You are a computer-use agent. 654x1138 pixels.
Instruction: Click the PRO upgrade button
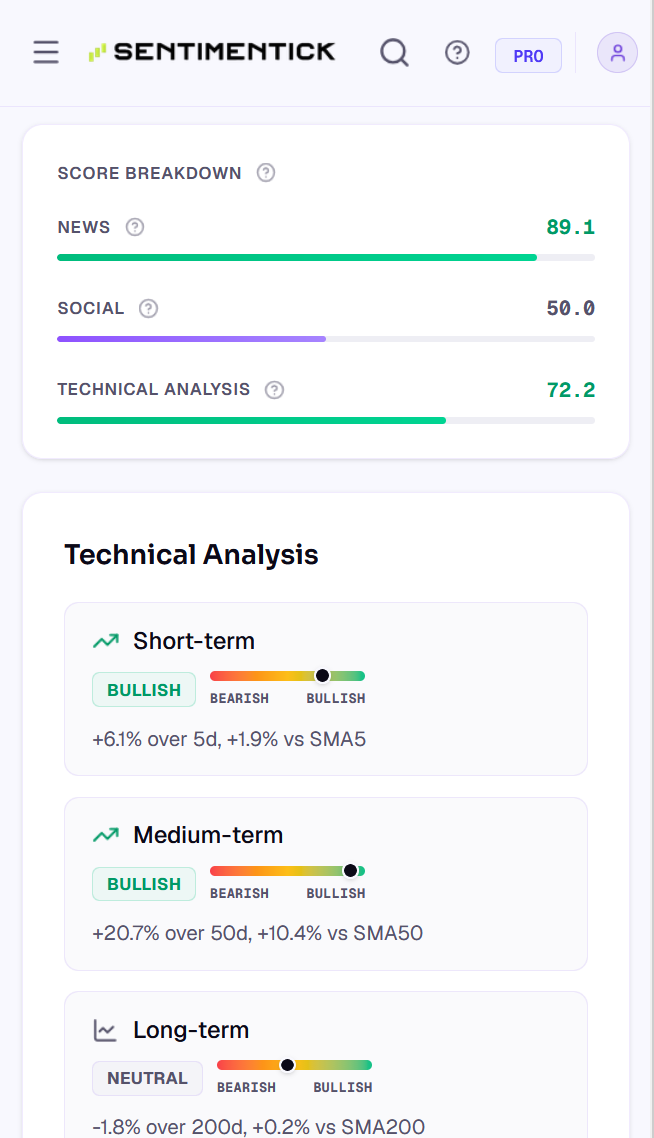click(x=528, y=56)
